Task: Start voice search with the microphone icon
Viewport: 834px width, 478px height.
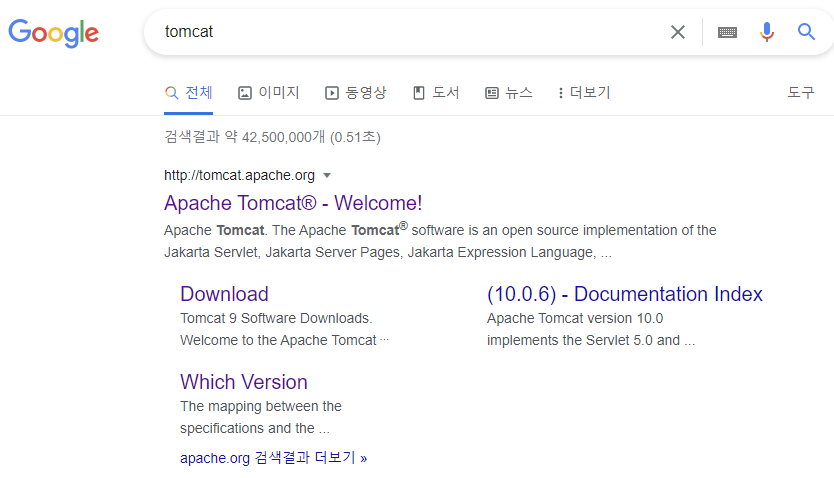Action: [766, 32]
